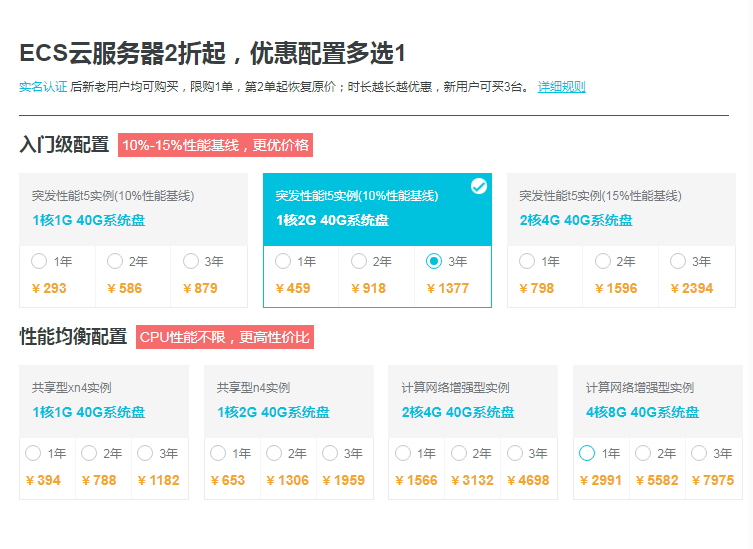Screen dimensions: 753x549
Task: Select 1年 radio priced at ¥459
Action: (283, 261)
